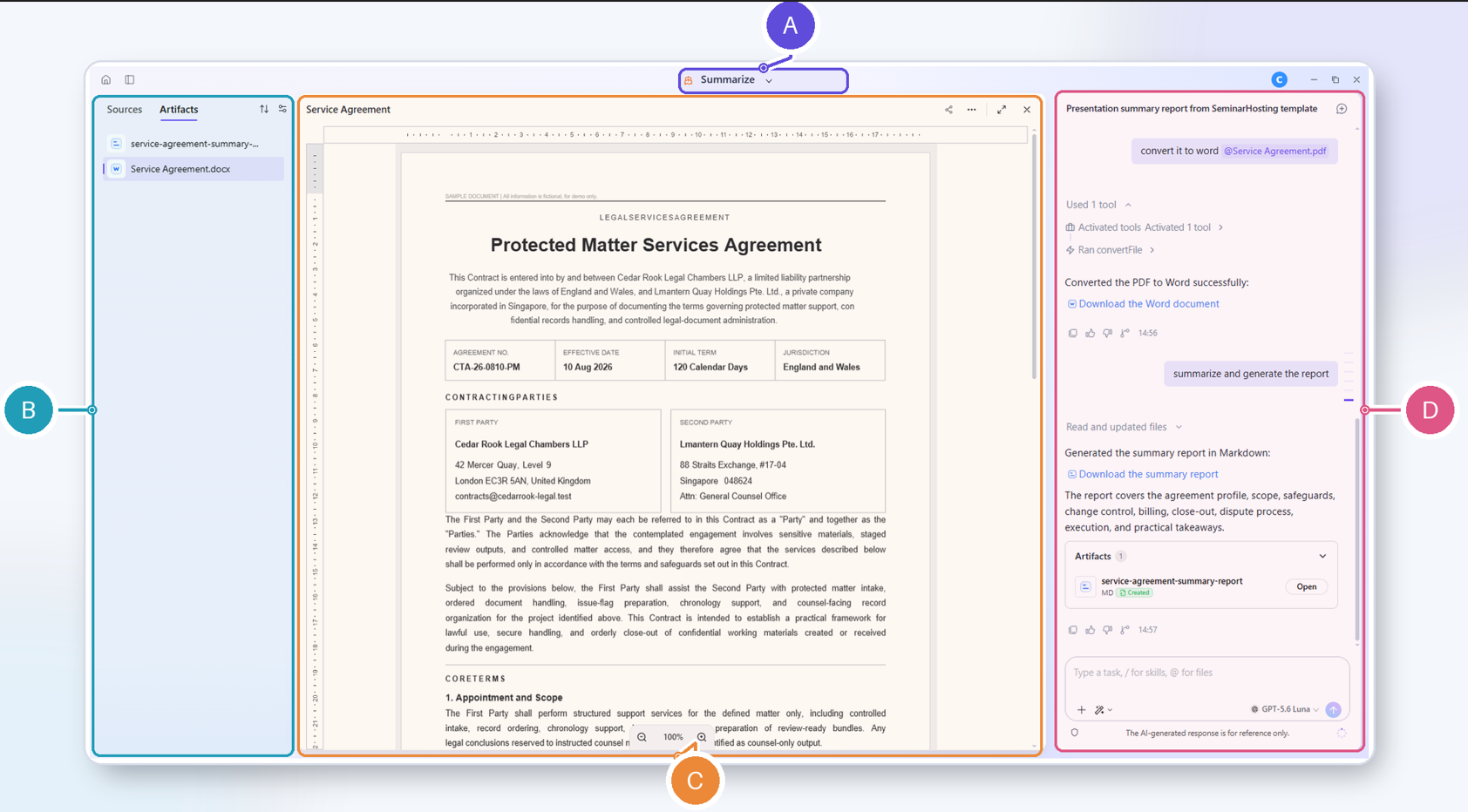This screenshot has width=1468, height=812.
Task: Expand 'Read and updated files' section
Action: [x=1124, y=427]
